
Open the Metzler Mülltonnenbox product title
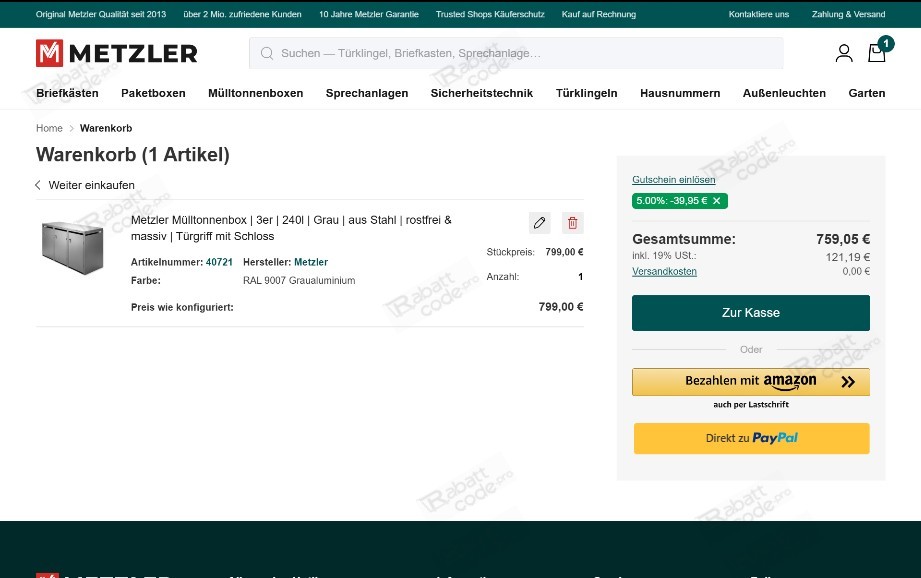[291, 228]
